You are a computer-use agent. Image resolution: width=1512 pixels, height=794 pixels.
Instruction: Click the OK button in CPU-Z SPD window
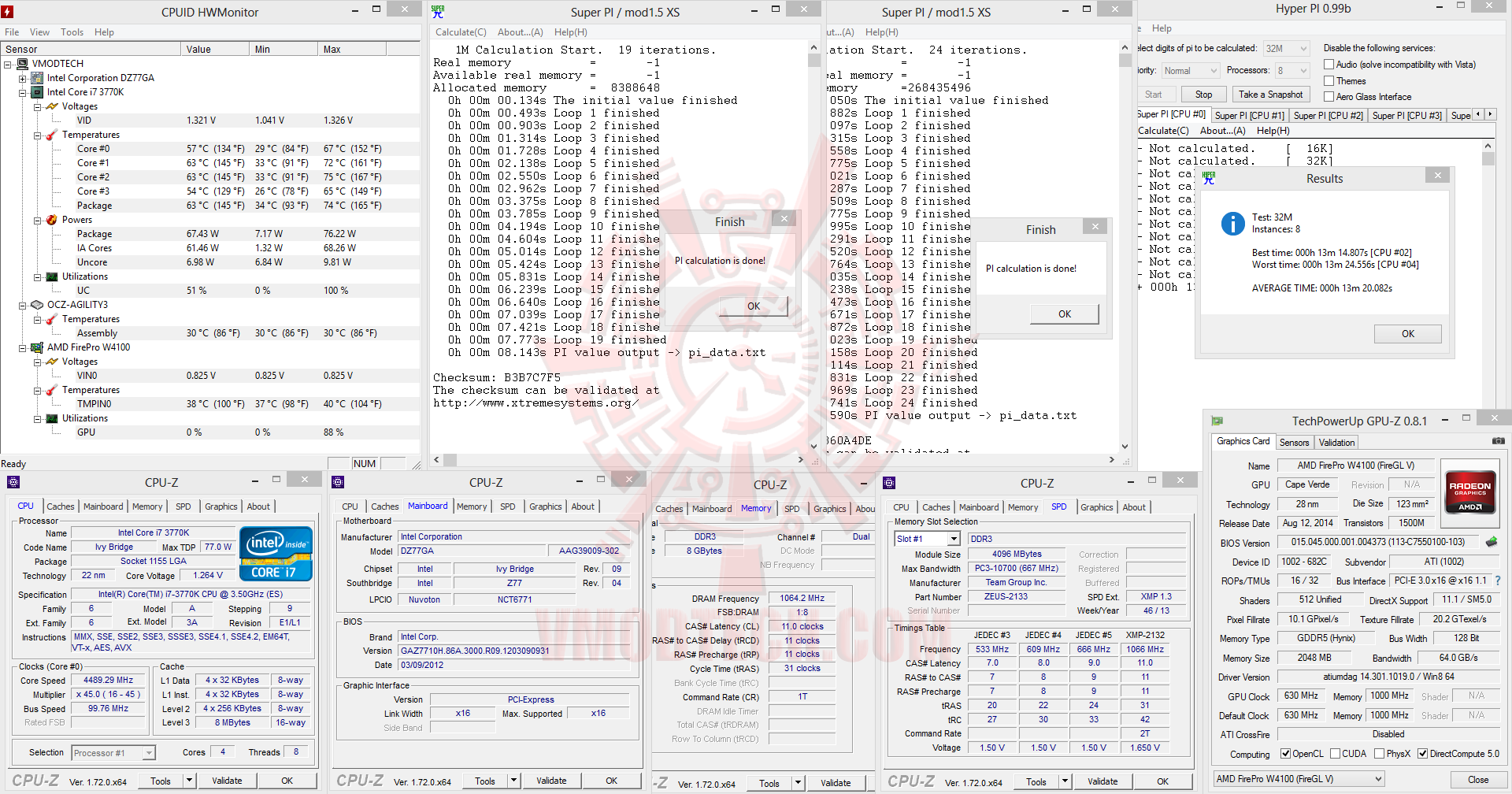coord(1162,781)
